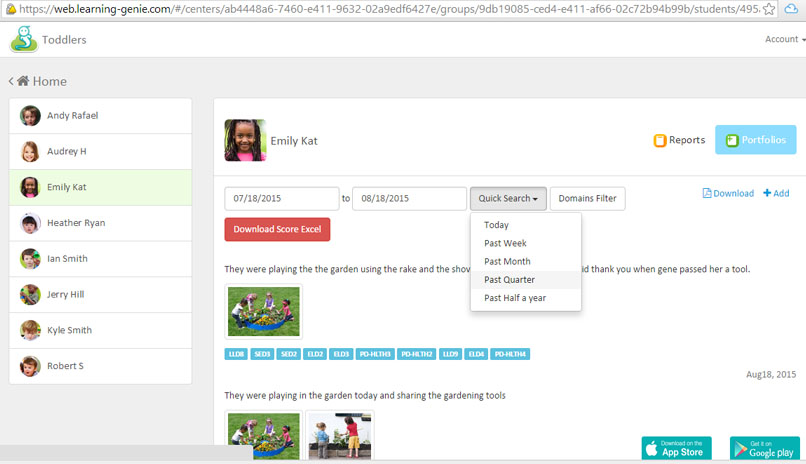Click the ELD3 measure tag
This screenshot has height=464, width=806.
click(341, 354)
